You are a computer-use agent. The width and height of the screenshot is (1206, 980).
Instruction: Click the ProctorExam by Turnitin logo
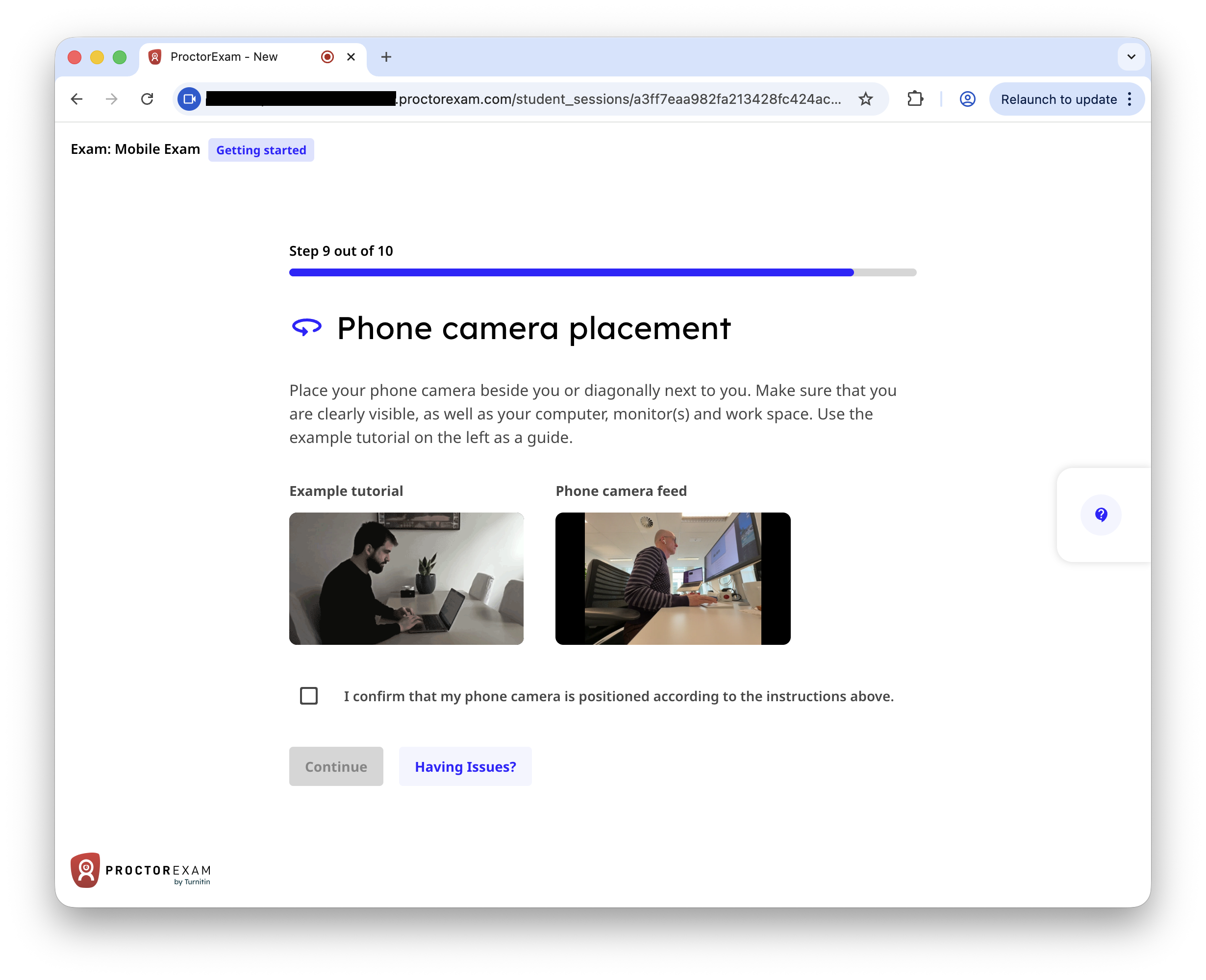pyautogui.click(x=141, y=870)
